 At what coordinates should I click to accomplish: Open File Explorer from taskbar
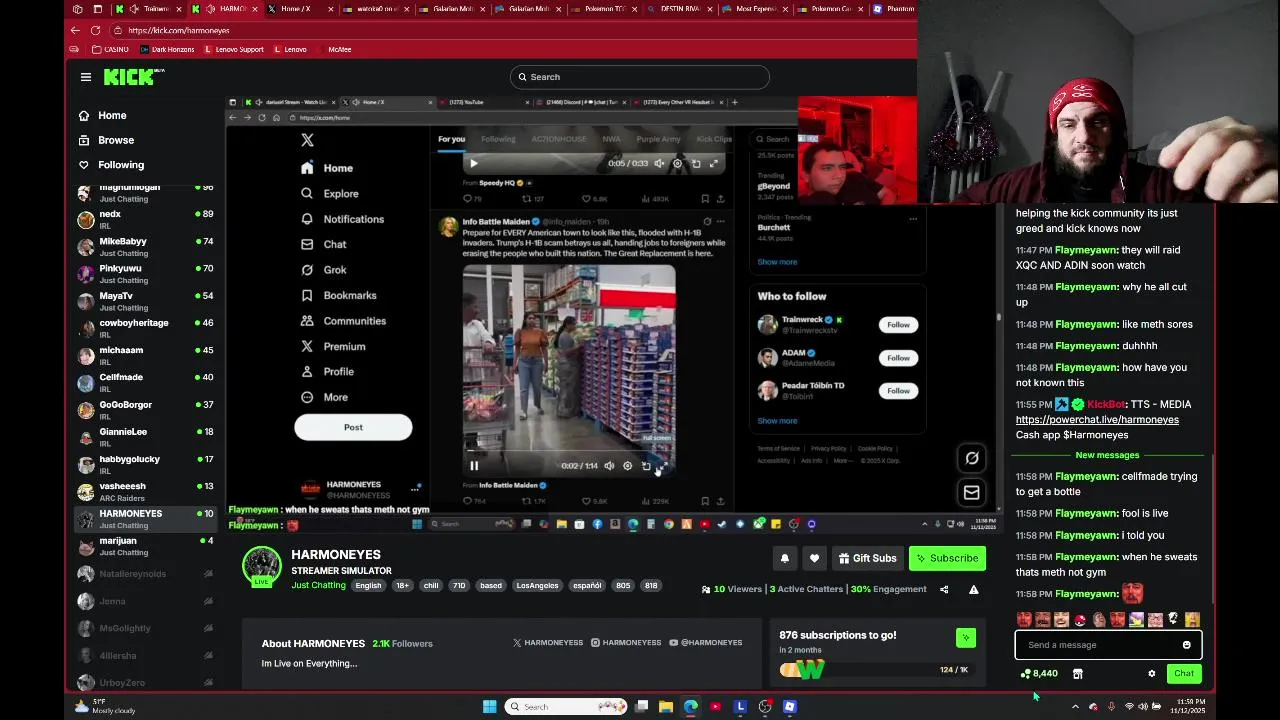click(x=665, y=707)
